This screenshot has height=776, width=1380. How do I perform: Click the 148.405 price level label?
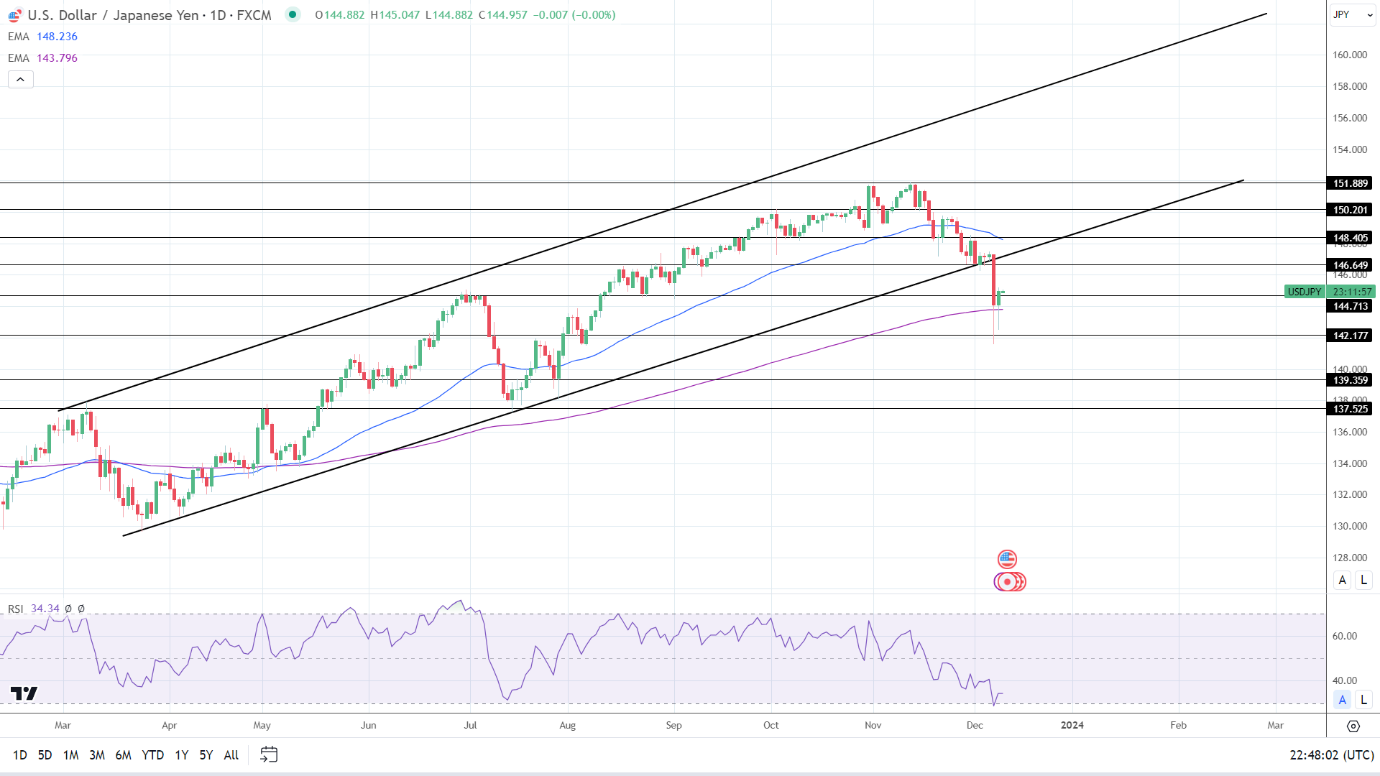[x=1349, y=238]
